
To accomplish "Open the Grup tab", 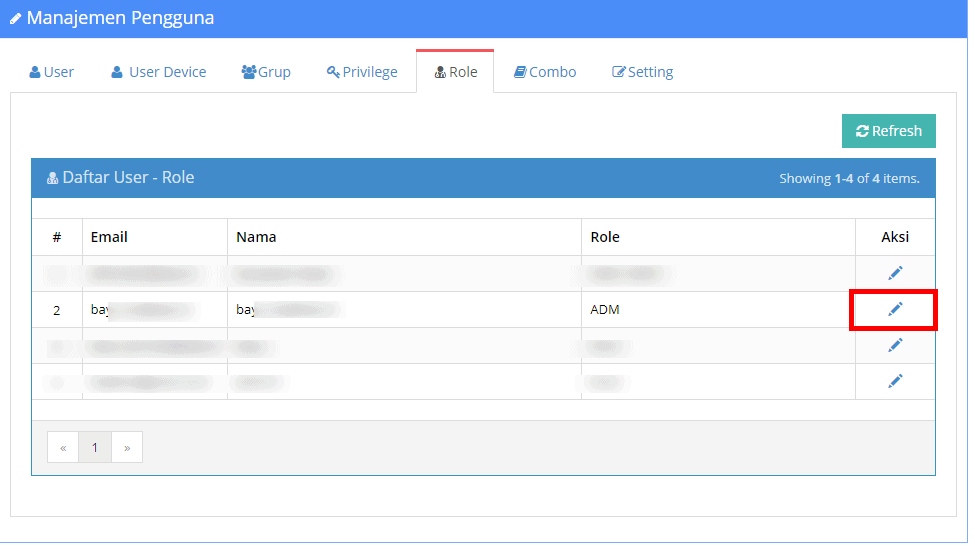I will [x=266, y=72].
